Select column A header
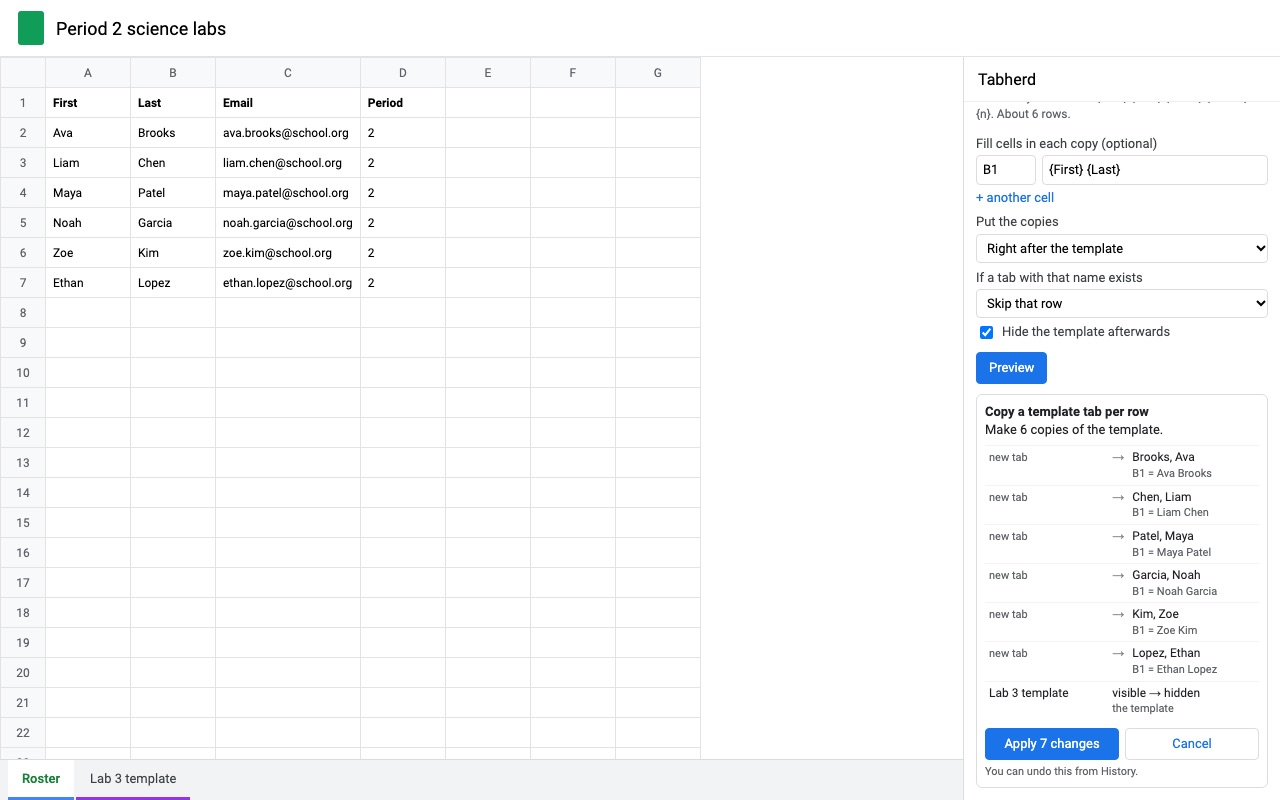 [88, 73]
